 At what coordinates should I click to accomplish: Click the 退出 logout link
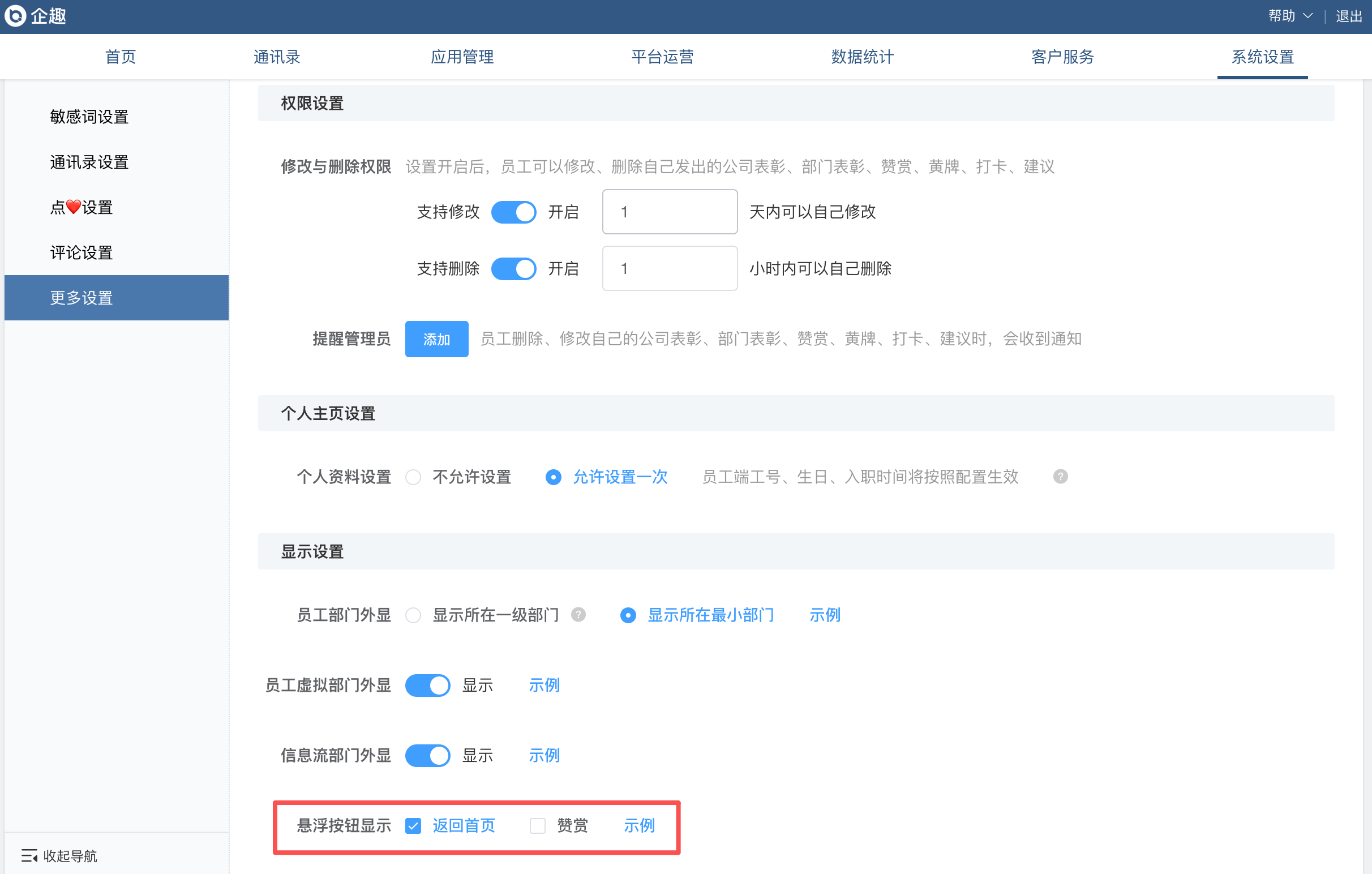1349,16
